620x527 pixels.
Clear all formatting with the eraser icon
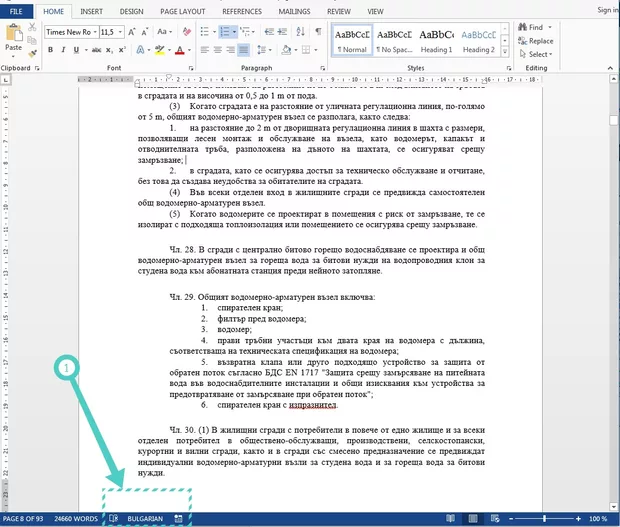pos(186,30)
